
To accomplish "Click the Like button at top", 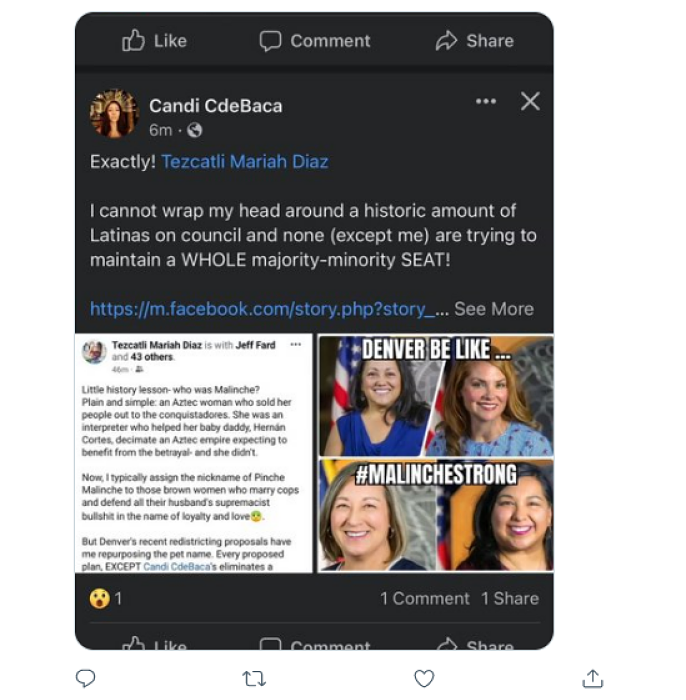I will coord(154,41).
